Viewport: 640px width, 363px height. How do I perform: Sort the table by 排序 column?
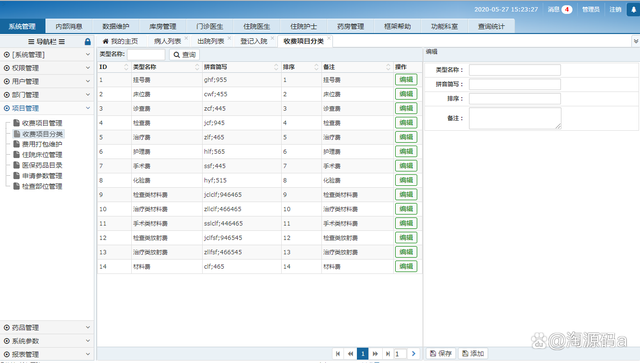coord(316,67)
